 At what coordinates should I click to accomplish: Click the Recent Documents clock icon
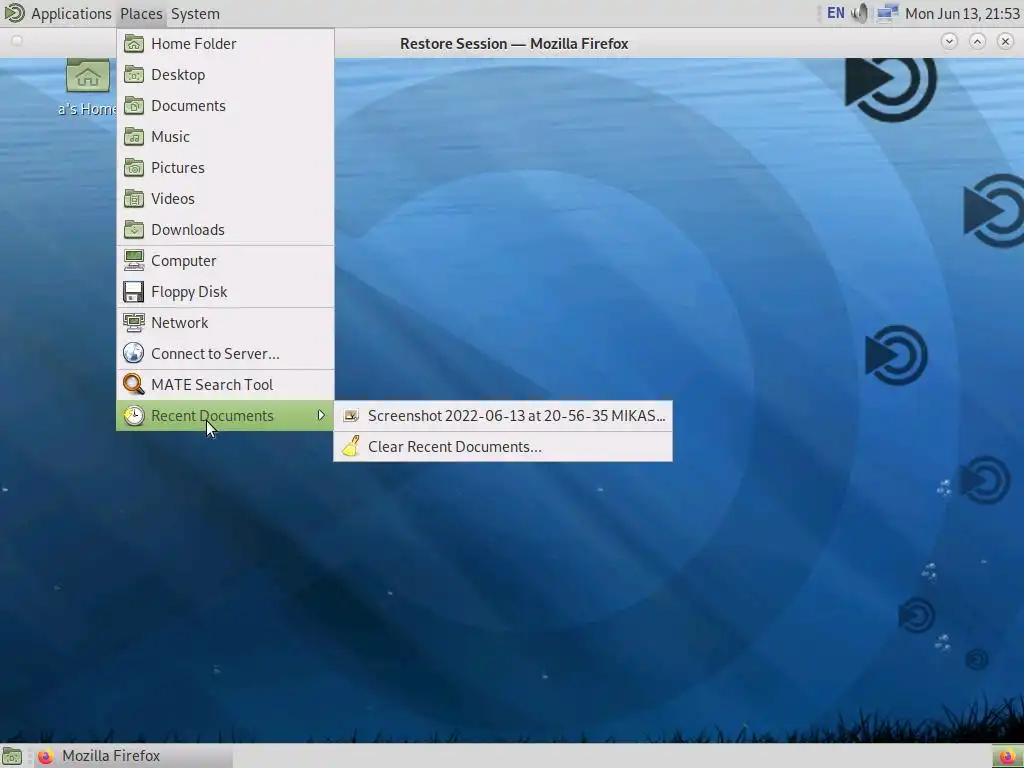coord(134,415)
